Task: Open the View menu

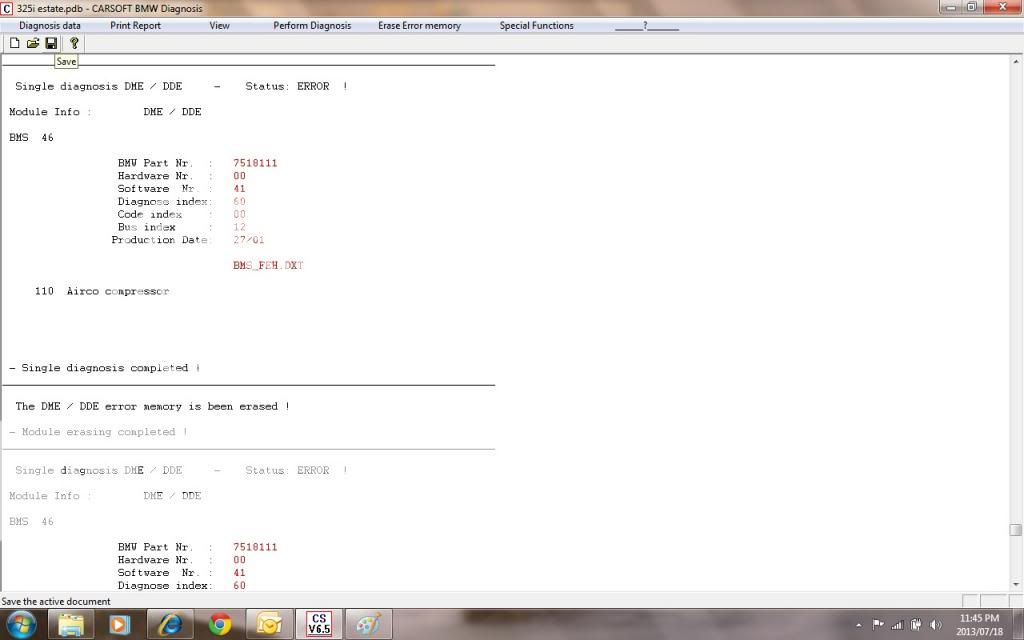Action: [219, 25]
